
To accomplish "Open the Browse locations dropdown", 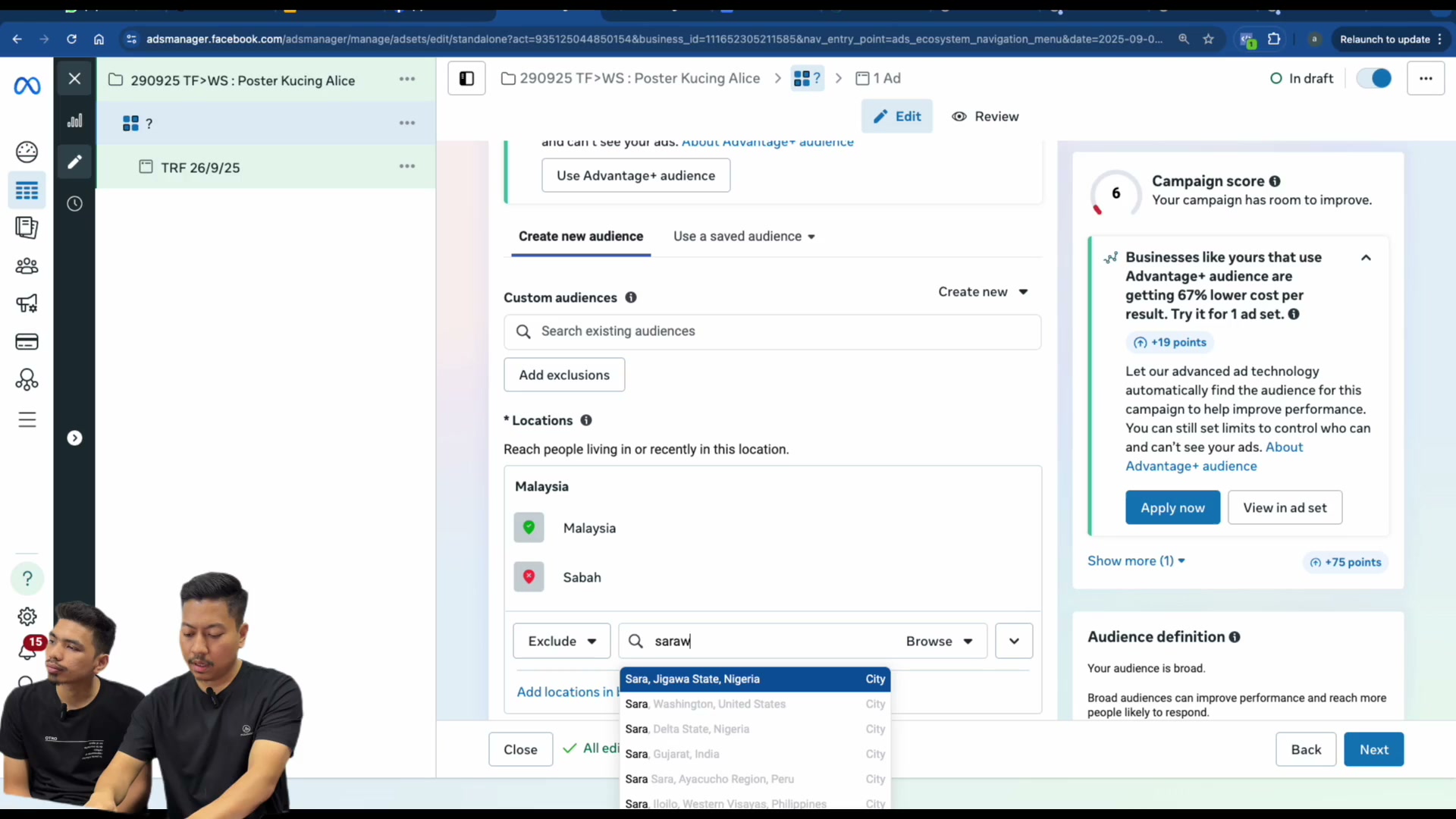I will [x=940, y=641].
